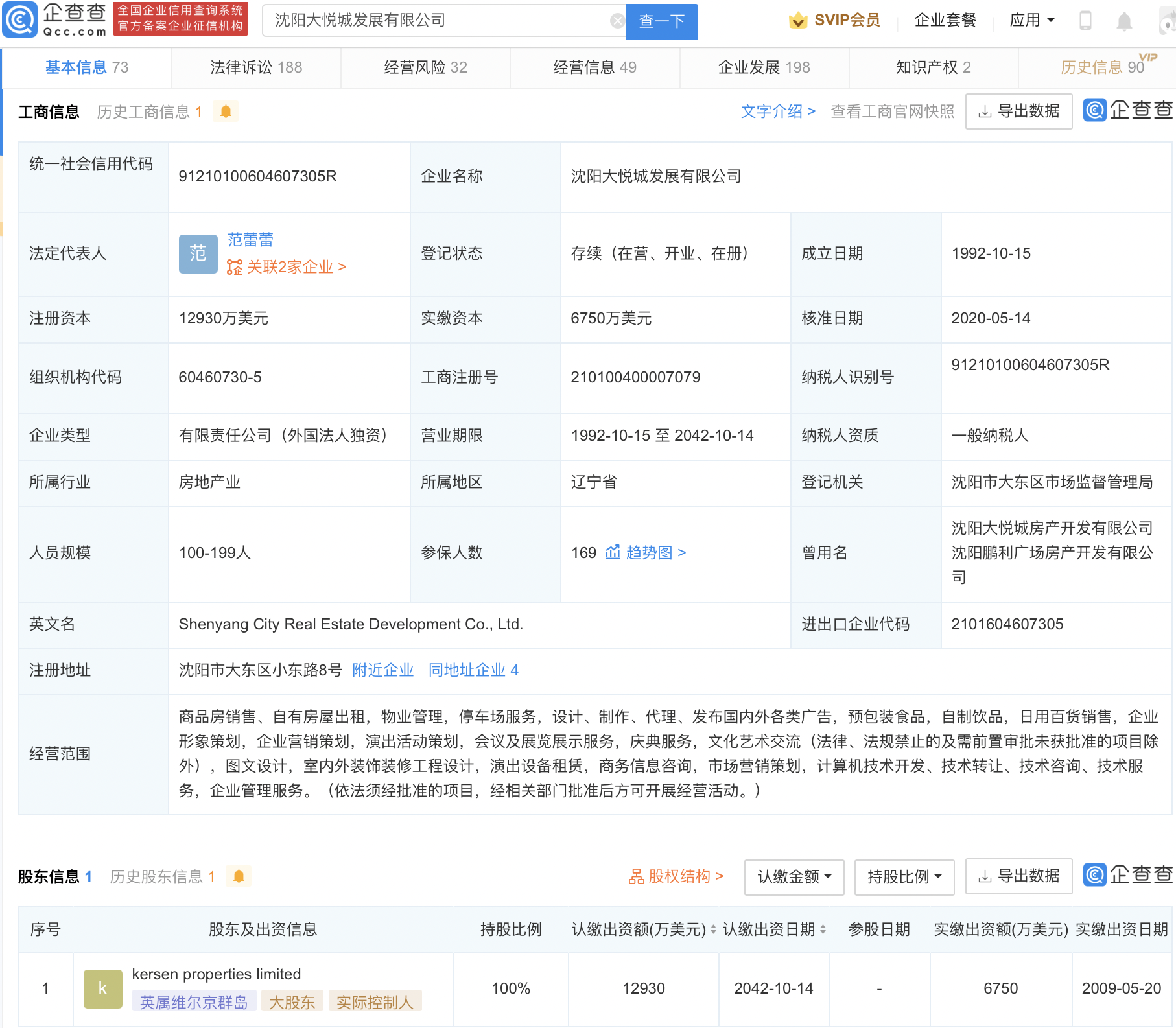The width and height of the screenshot is (1176, 1028).
Task: Open 附近企业 link
Action: (382, 670)
